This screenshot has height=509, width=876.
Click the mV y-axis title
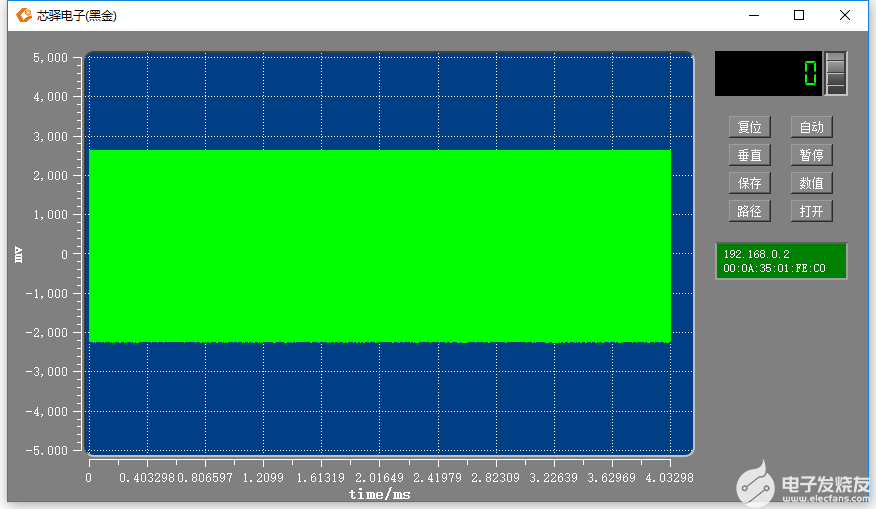(x=18, y=255)
